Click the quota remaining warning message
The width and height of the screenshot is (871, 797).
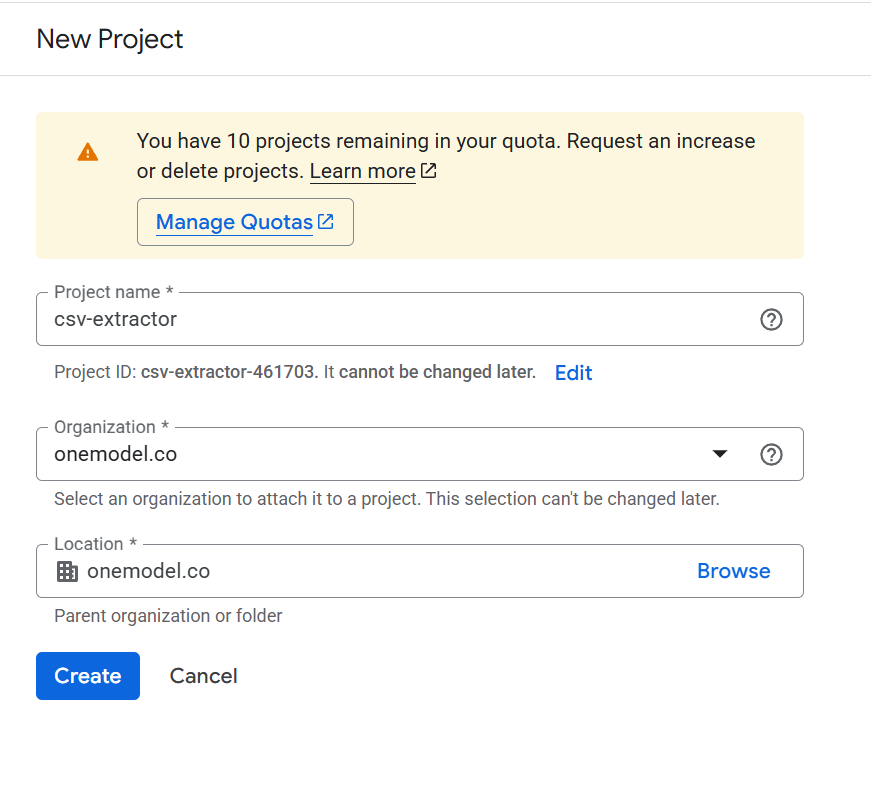(x=445, y=141)
